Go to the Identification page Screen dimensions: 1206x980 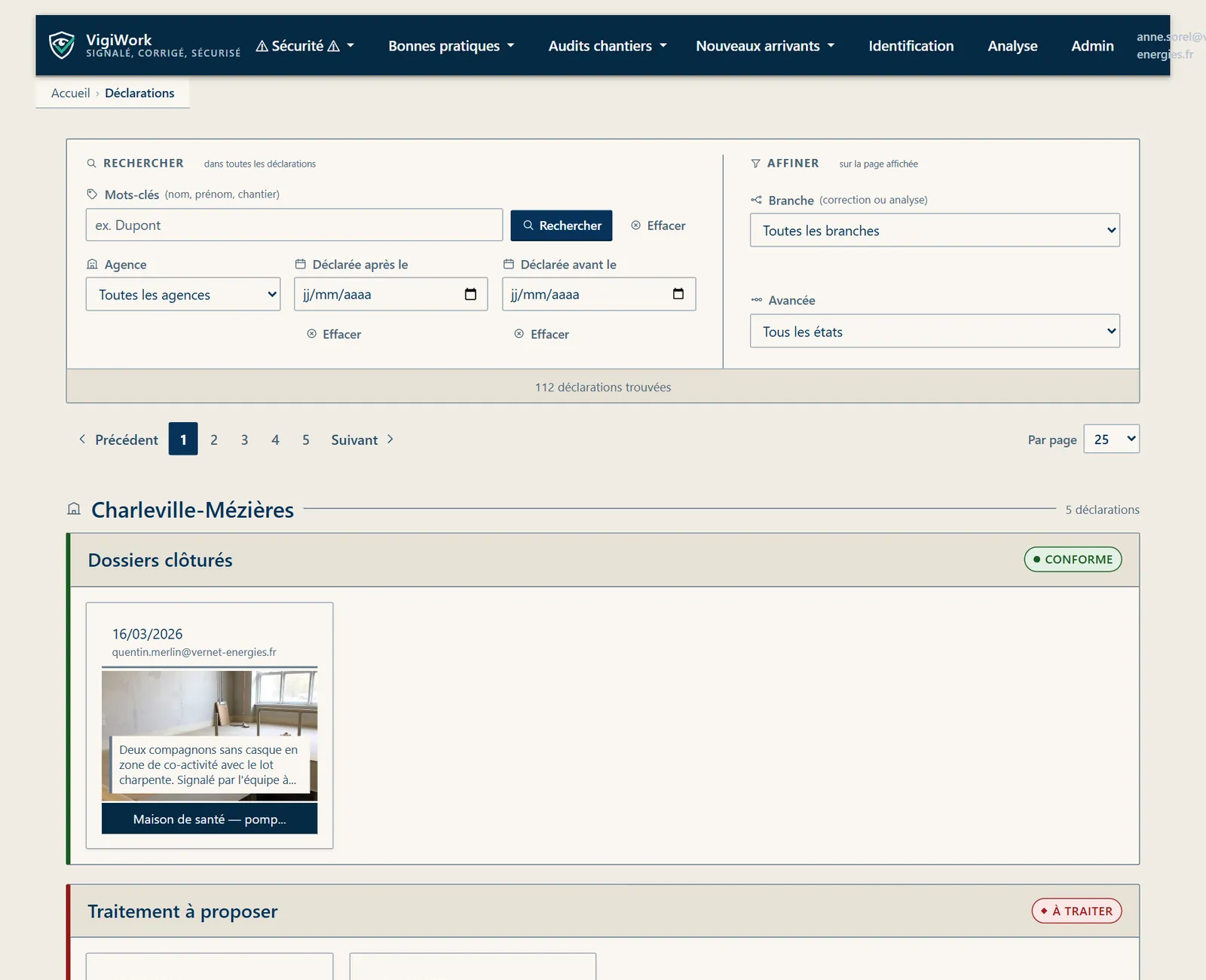(911, 46)
